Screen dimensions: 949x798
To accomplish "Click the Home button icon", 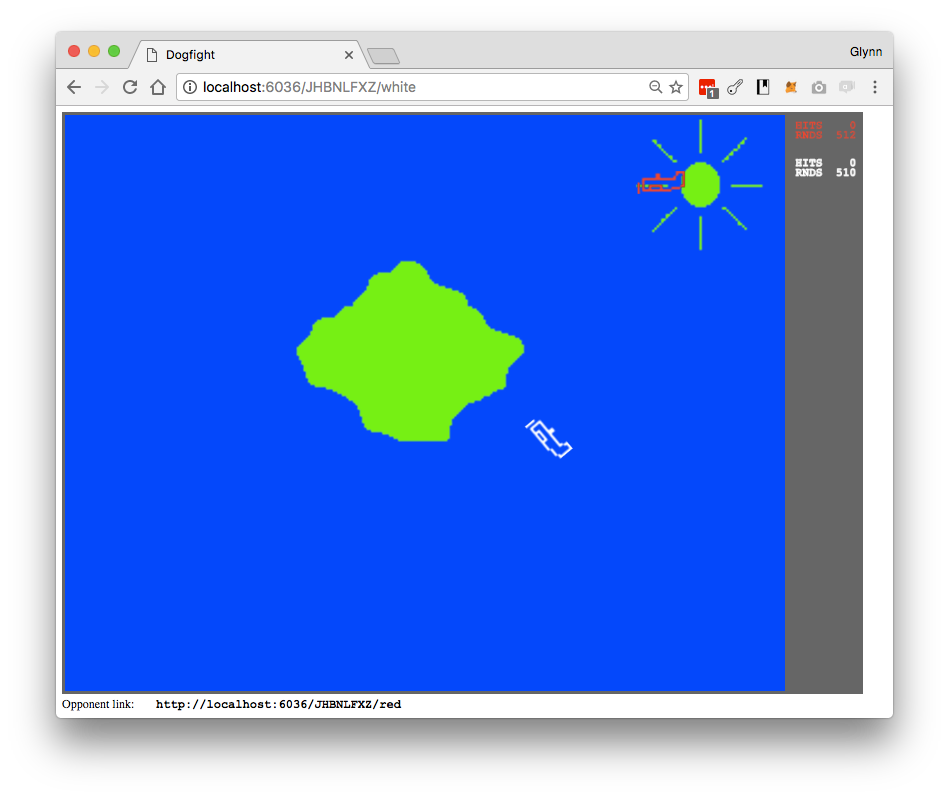I will pos(157,87).
